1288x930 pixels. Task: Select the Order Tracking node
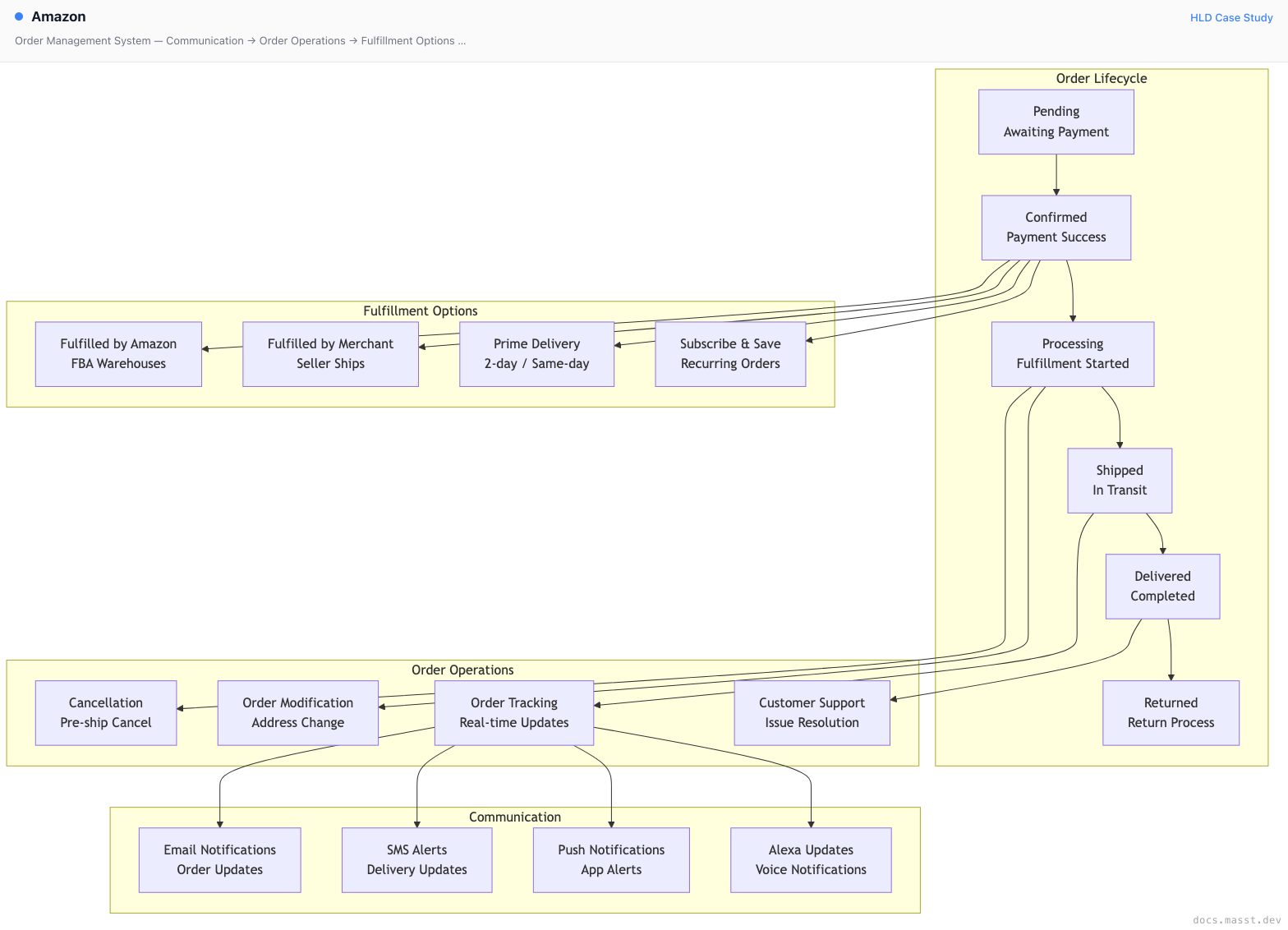514,713
